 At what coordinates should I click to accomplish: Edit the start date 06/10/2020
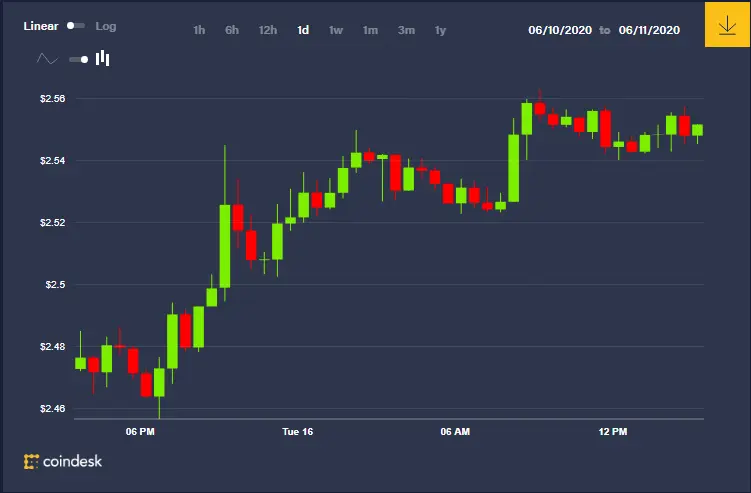point(560,30)
